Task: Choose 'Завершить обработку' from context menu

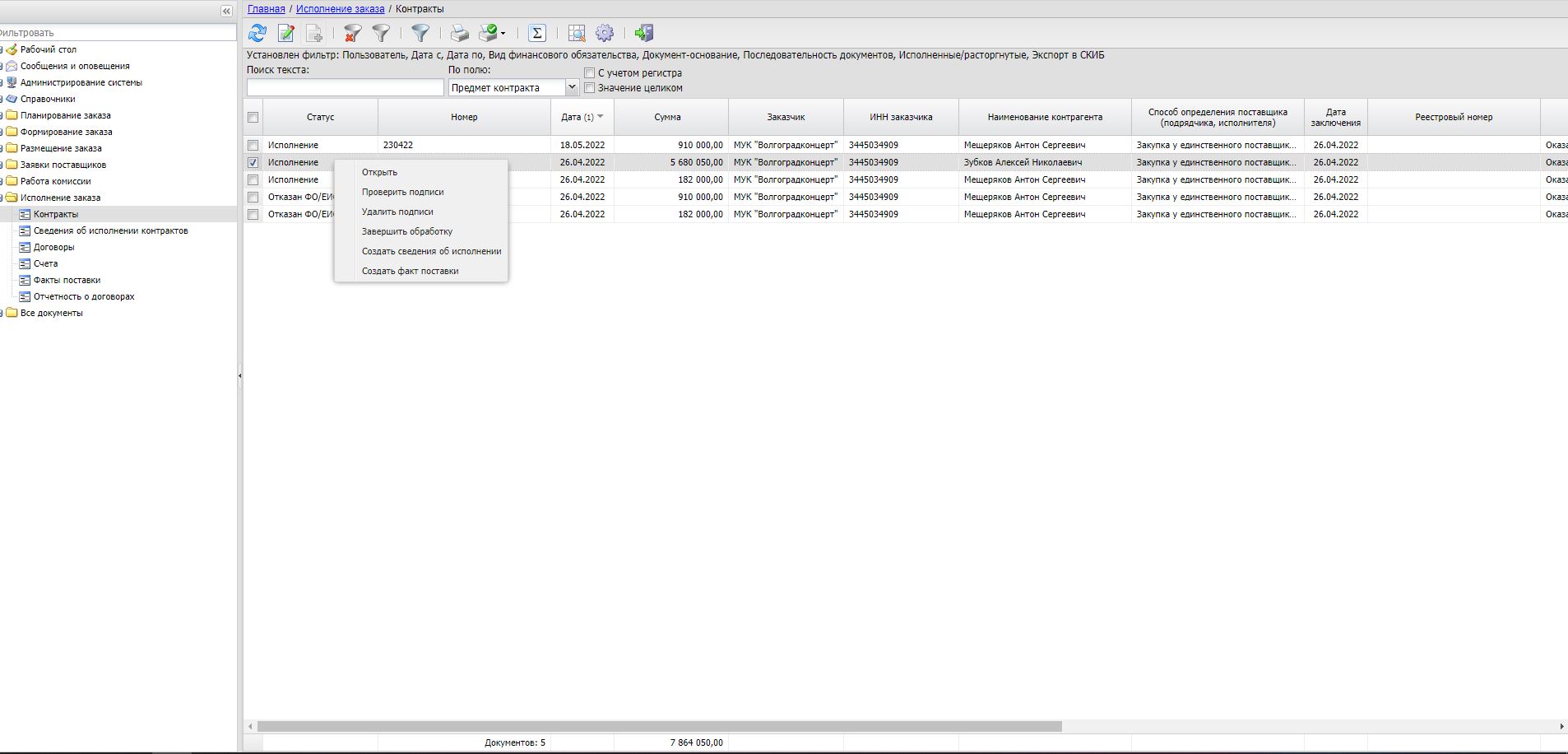Action: (407, 231)
